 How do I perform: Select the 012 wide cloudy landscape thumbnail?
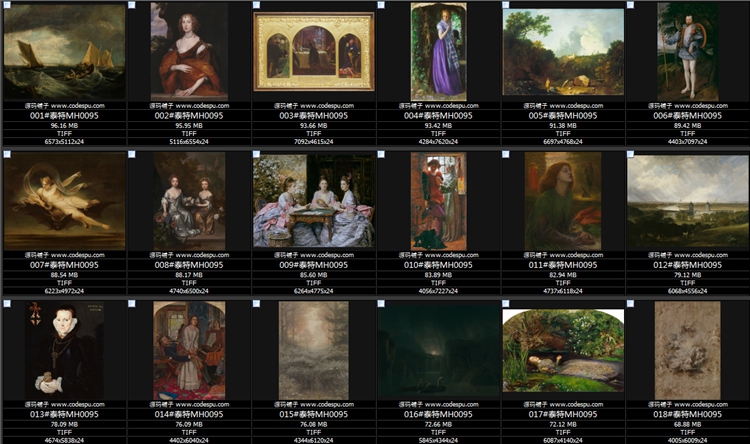[688, 201]
